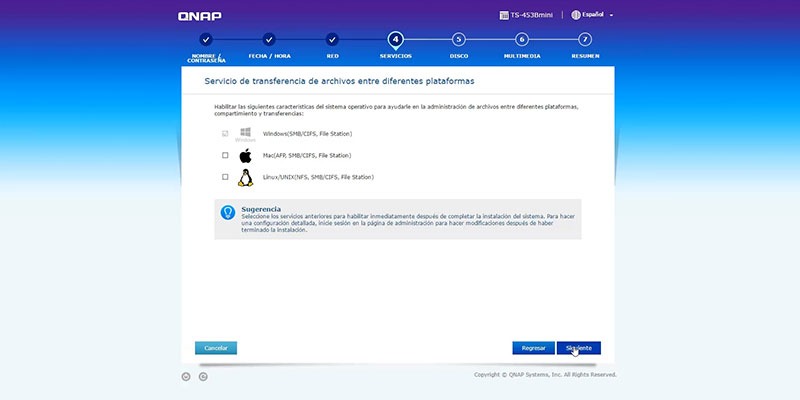800x400 pixels.
Task: Toggle the Windows (SMB/CIFS) checkbox
Action: (225, 134)
